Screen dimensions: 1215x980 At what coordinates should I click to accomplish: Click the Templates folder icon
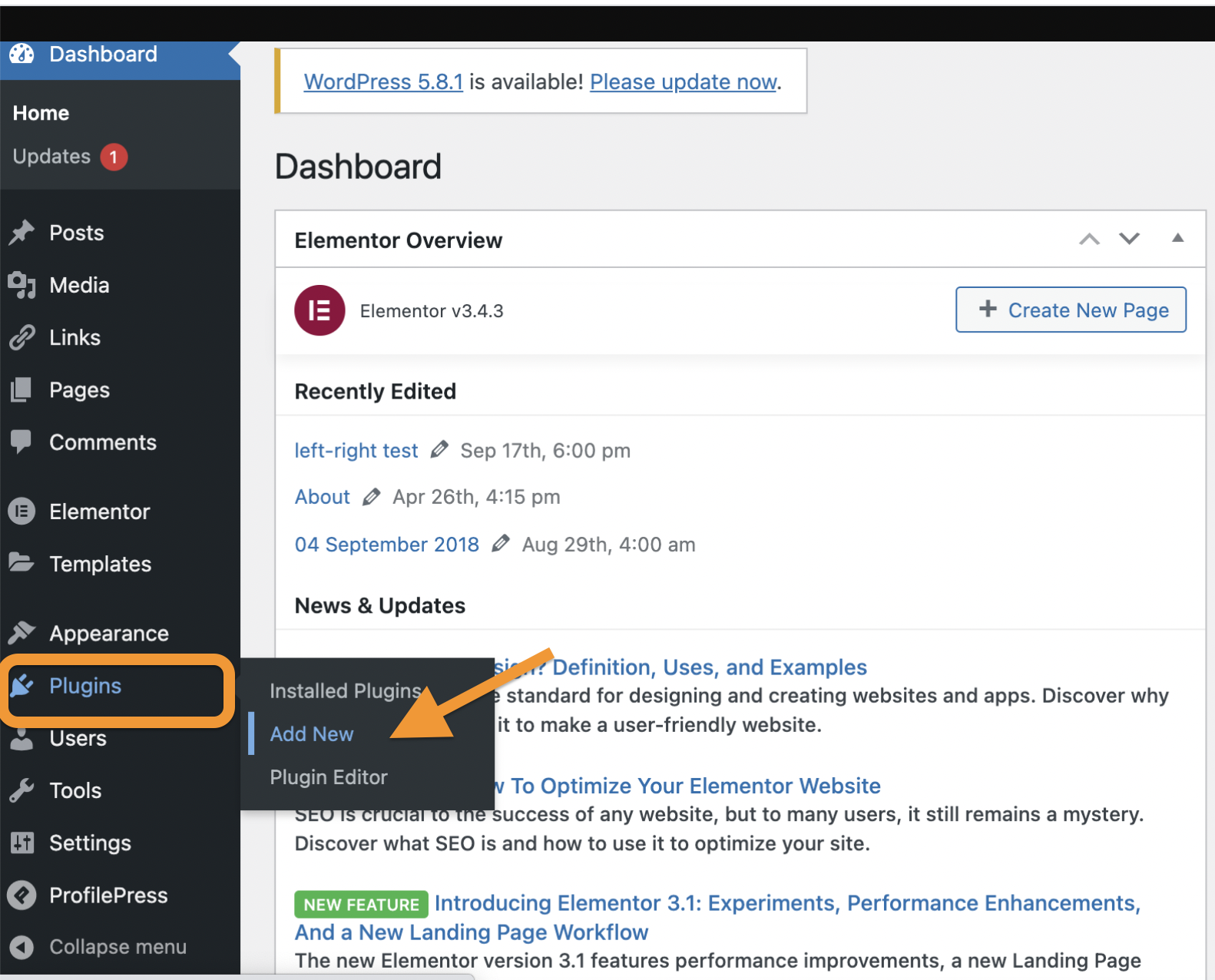(x=22, y=563)
